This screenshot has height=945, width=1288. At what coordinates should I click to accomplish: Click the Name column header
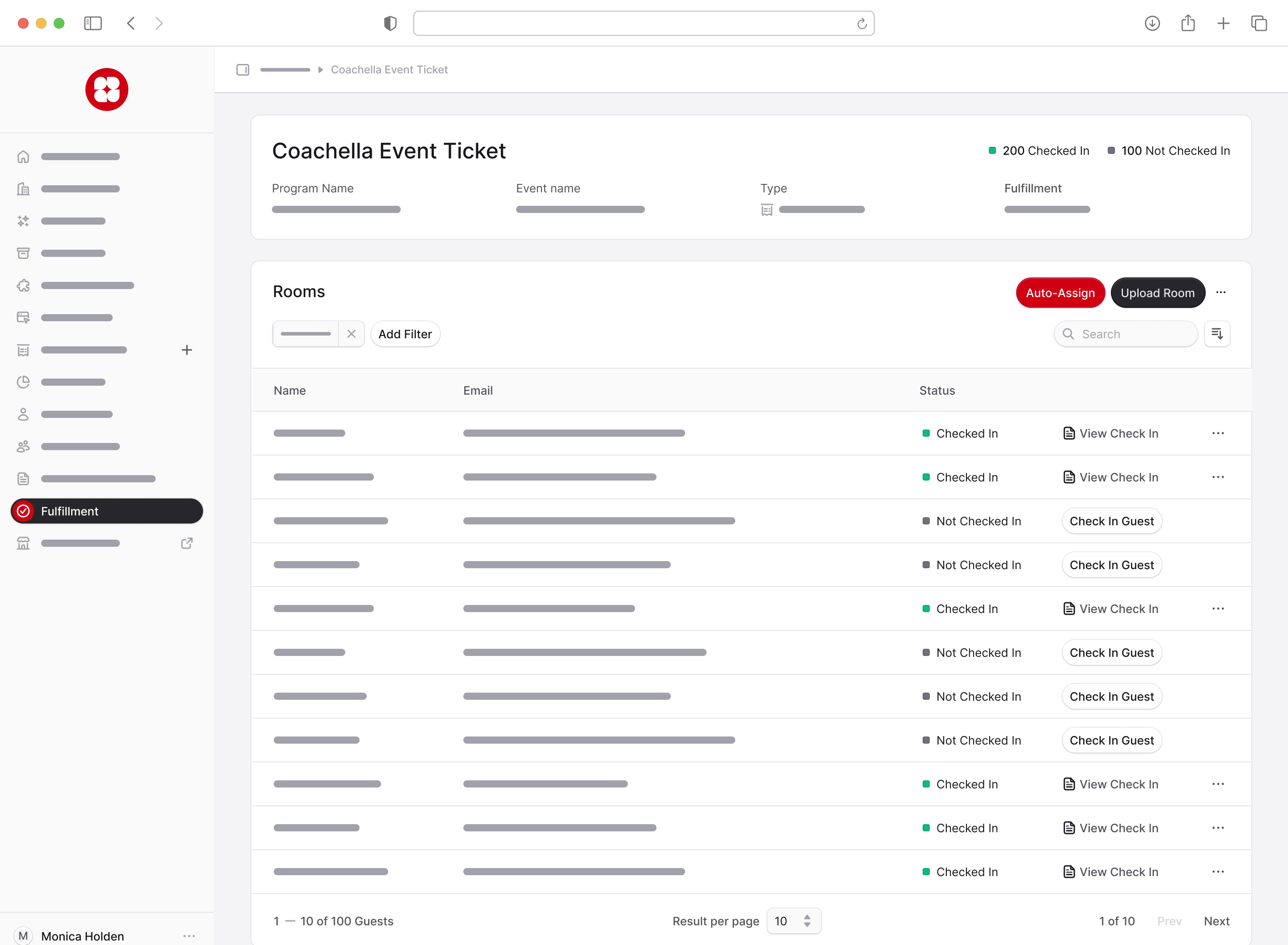[290, 390]
